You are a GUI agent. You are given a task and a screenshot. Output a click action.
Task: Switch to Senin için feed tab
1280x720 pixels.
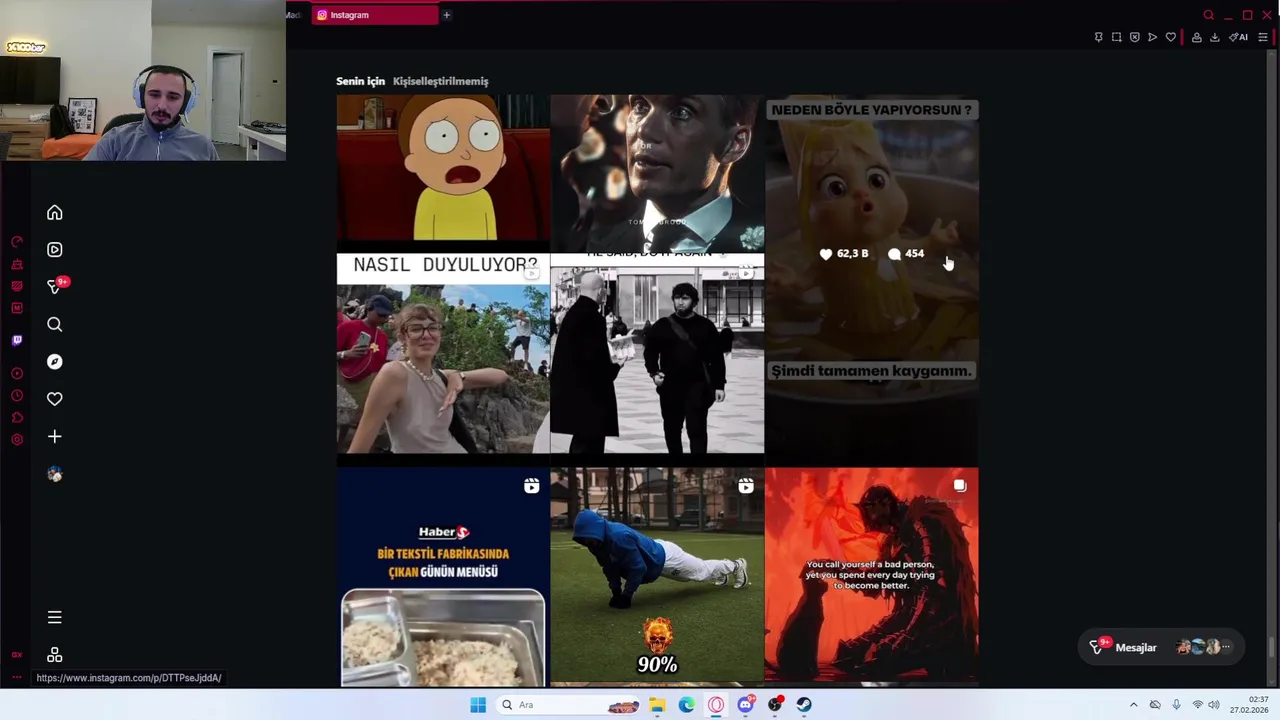click(x=360, y=81)
